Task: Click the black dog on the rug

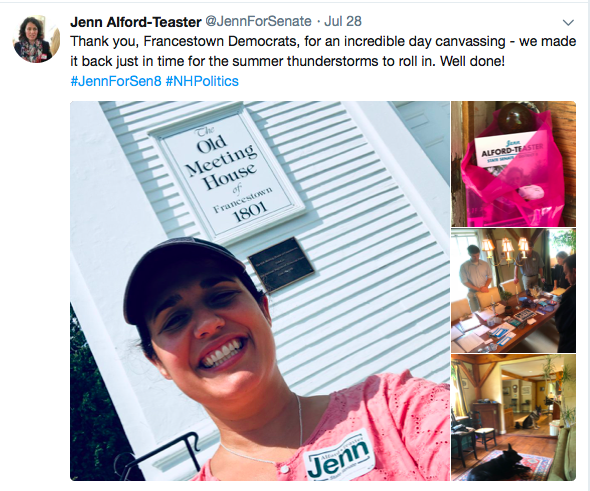Action: 497,464
